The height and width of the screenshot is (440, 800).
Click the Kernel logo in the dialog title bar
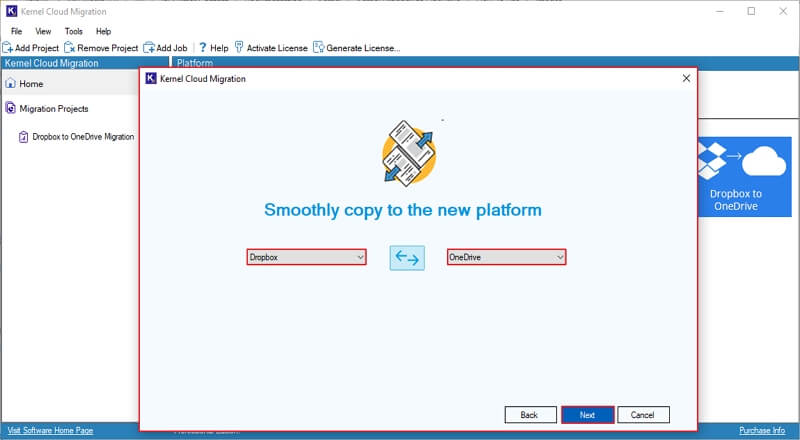point(151,78)
